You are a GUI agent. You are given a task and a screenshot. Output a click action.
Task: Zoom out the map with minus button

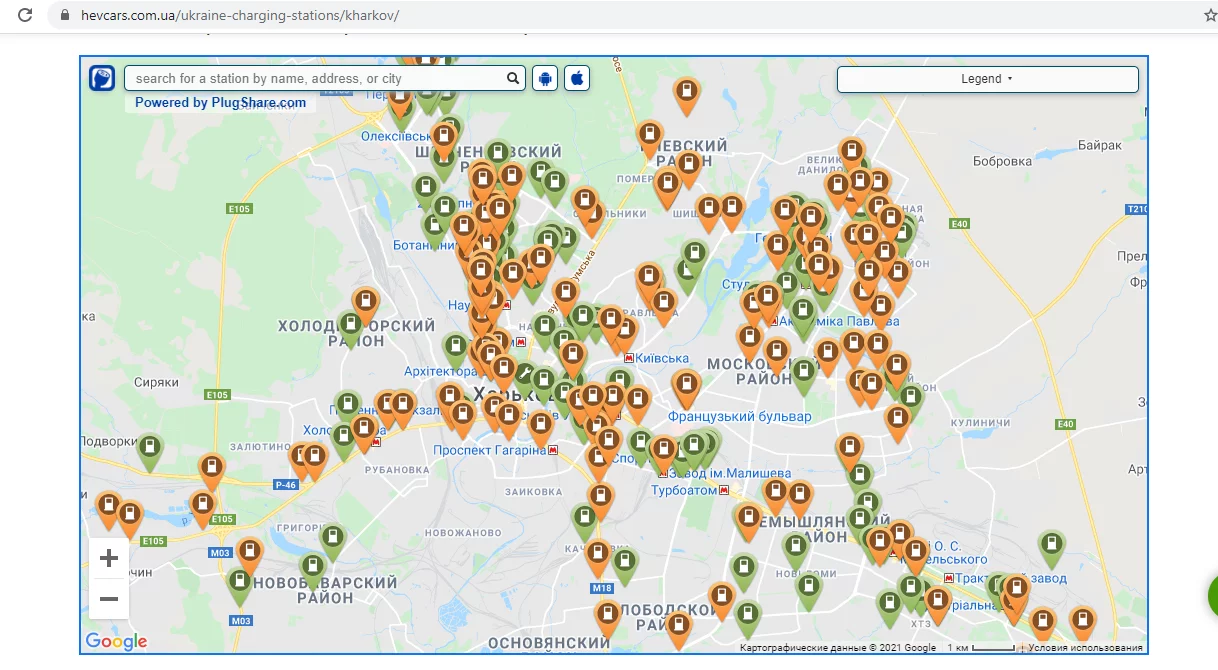[x=109, y=599]
